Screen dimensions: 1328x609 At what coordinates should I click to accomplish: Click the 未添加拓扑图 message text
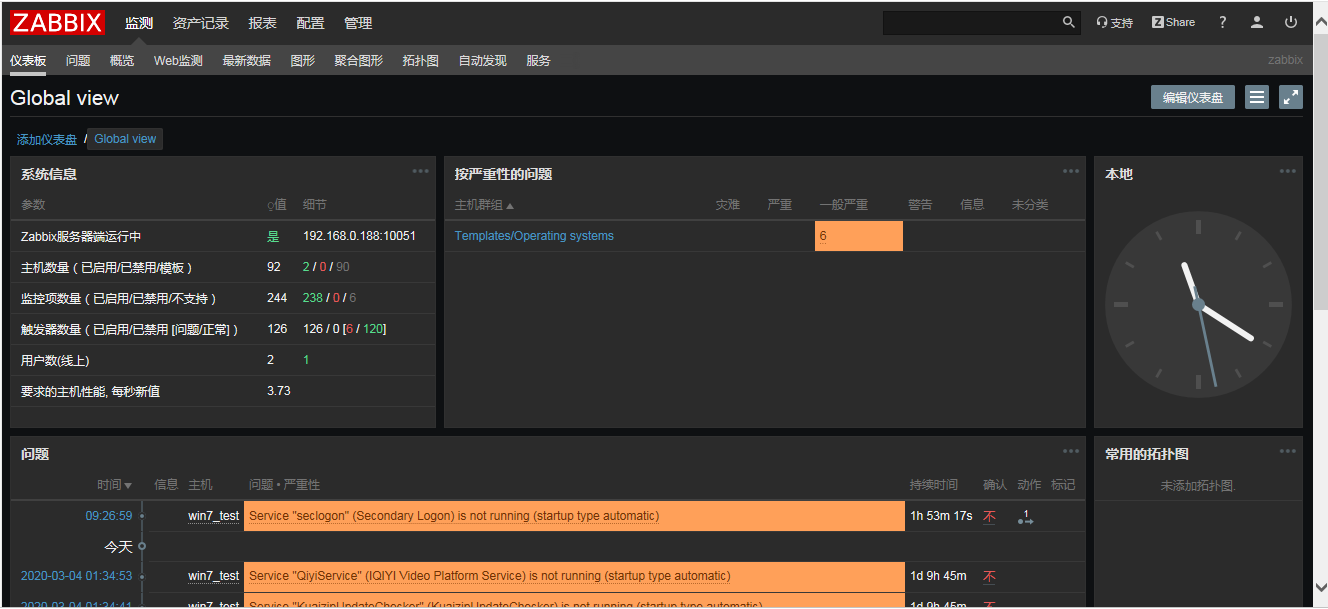(x=1198, y=486)
